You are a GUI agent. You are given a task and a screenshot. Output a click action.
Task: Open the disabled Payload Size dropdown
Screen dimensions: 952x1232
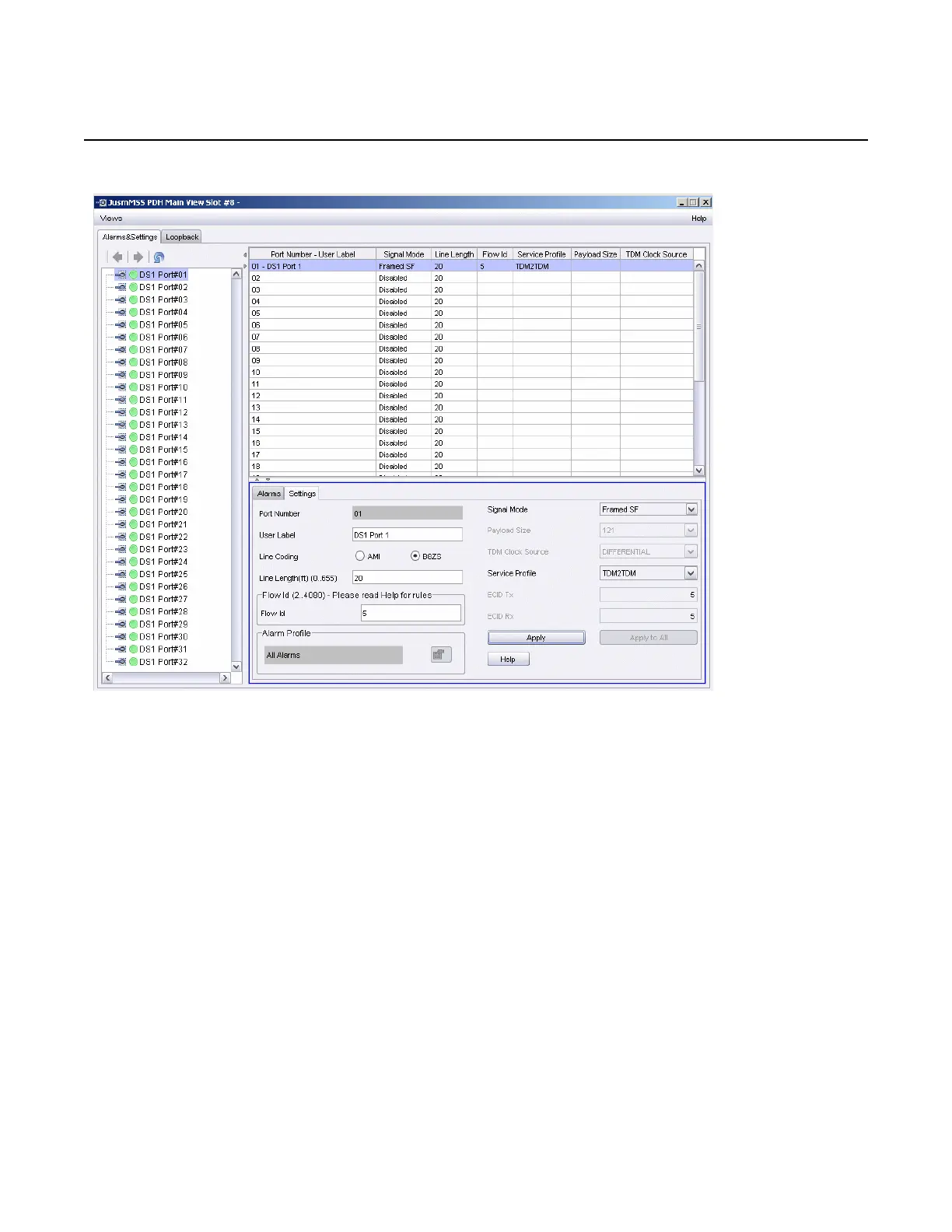pos(691,530)
